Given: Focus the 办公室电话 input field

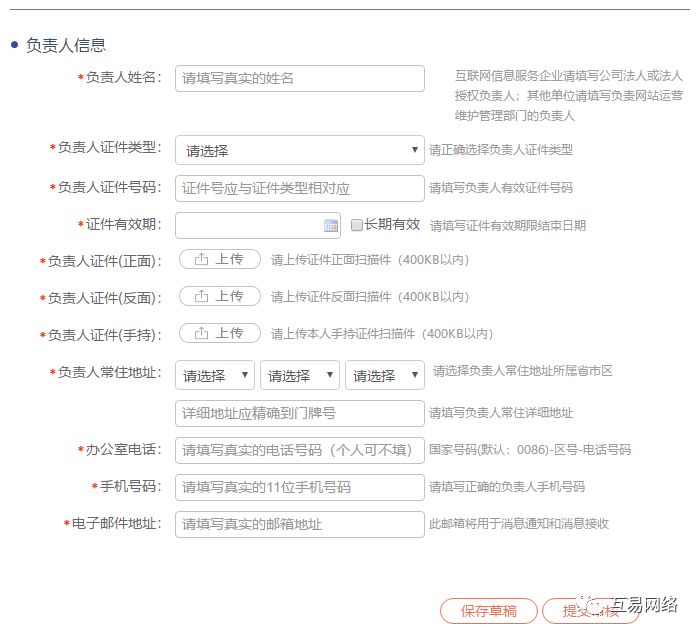Looking at the screenshot, I should (x=300, y=450).
